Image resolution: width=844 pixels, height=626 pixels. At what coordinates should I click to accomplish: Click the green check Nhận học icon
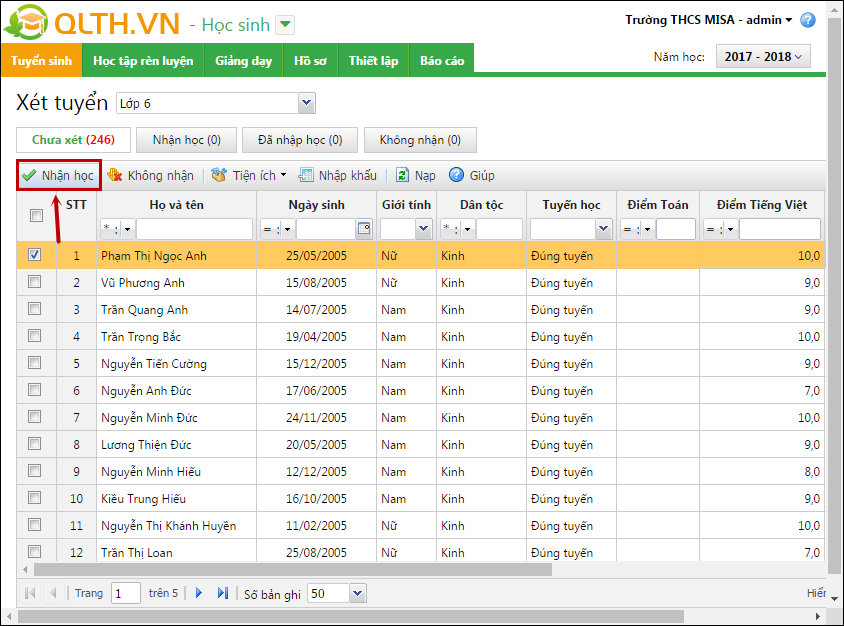[29, 175]
